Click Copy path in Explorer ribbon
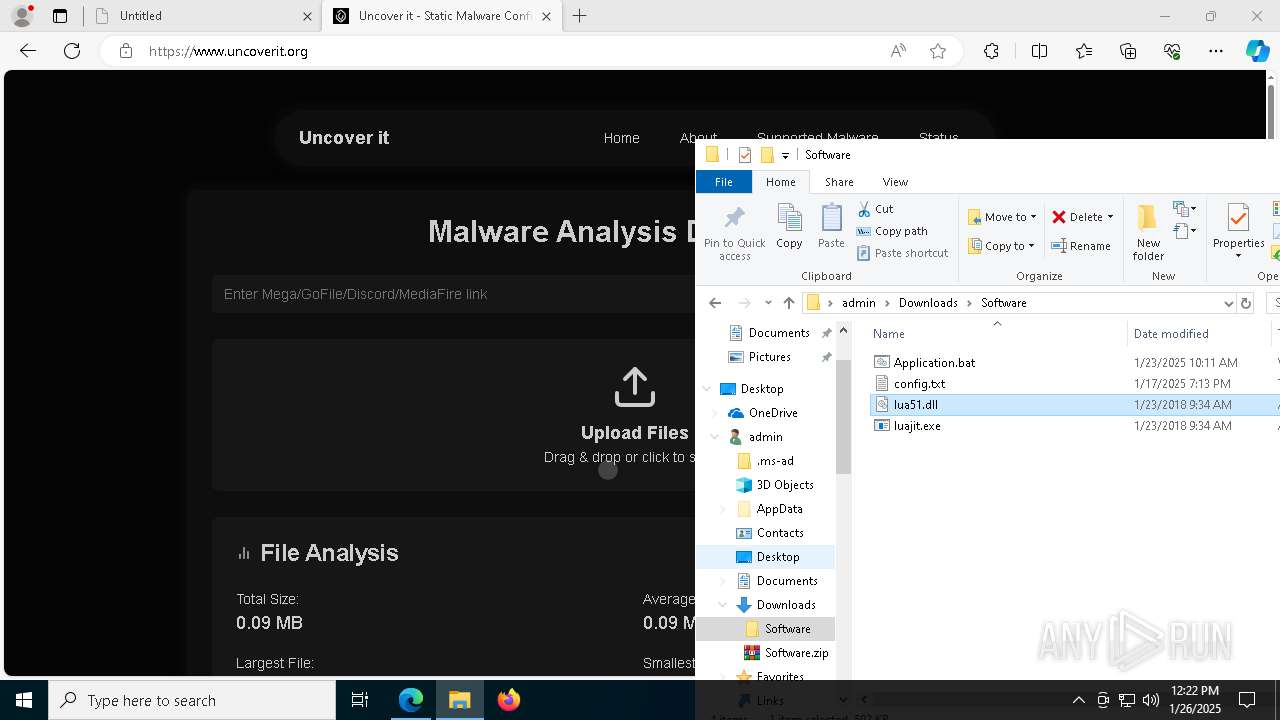 [x=891, y=231]
